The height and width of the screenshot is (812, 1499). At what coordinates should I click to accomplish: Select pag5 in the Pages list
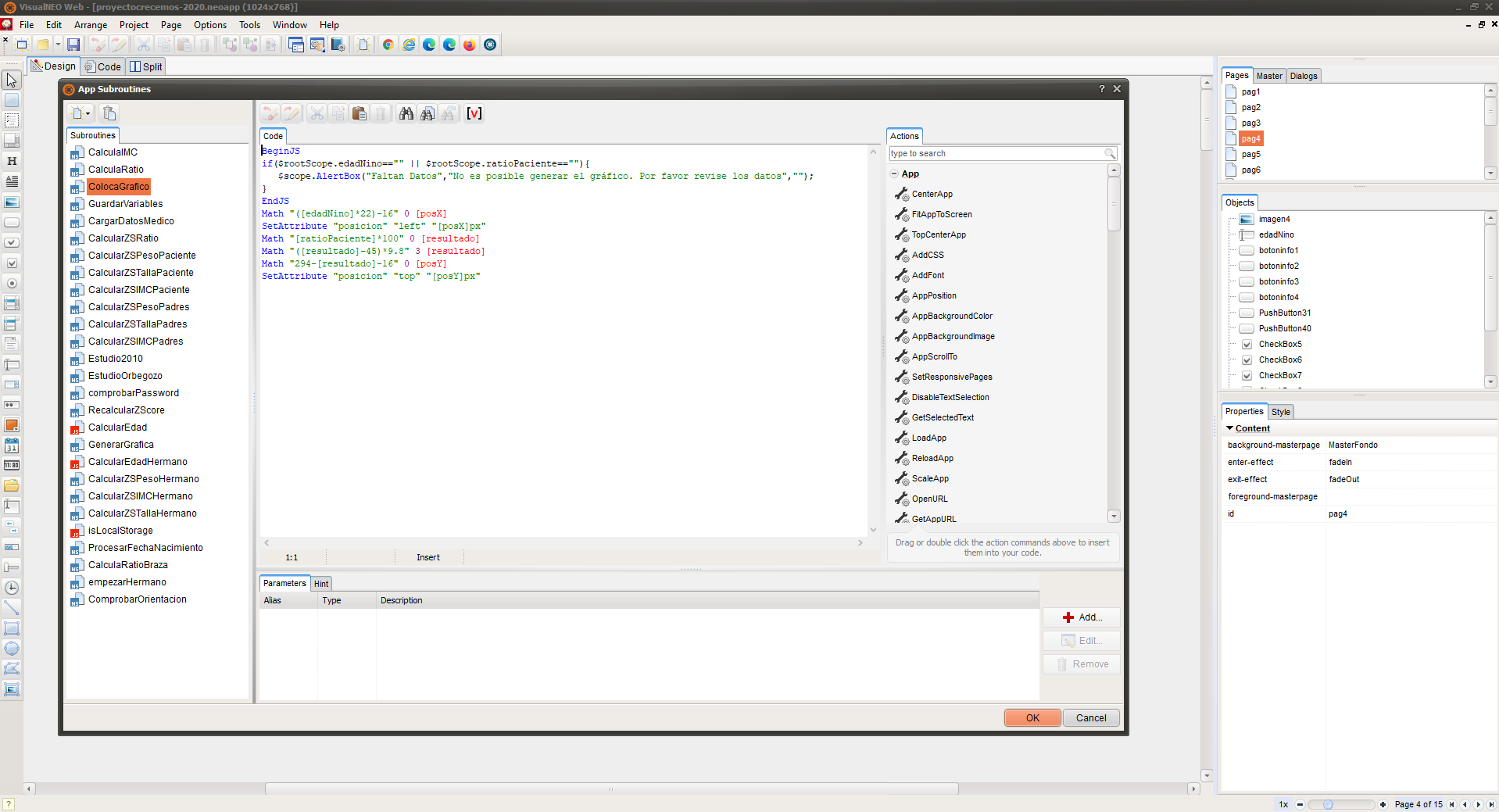pos(1250,154)
